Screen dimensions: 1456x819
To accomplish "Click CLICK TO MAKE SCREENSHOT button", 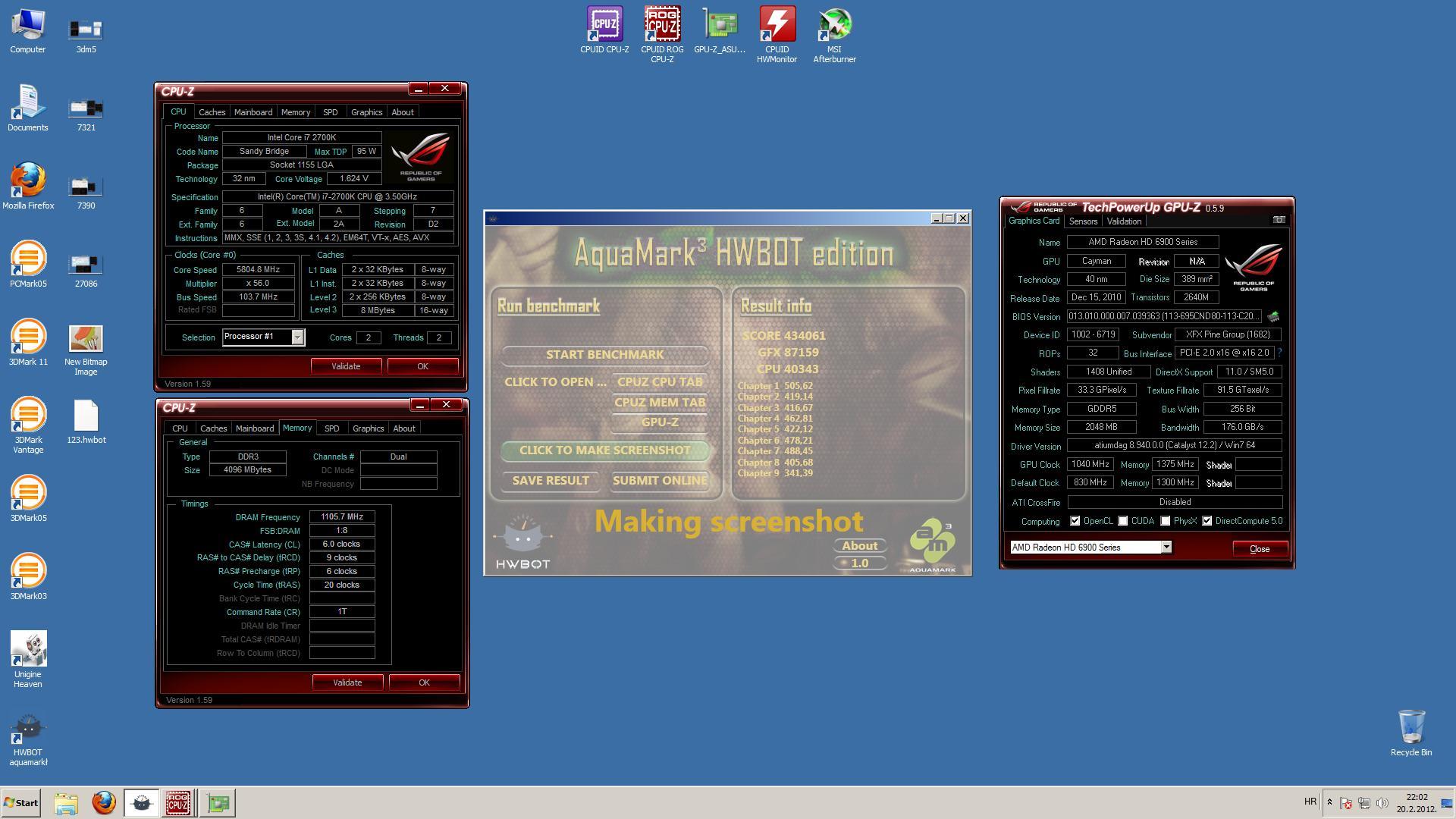I will click(x=604, y=450).
